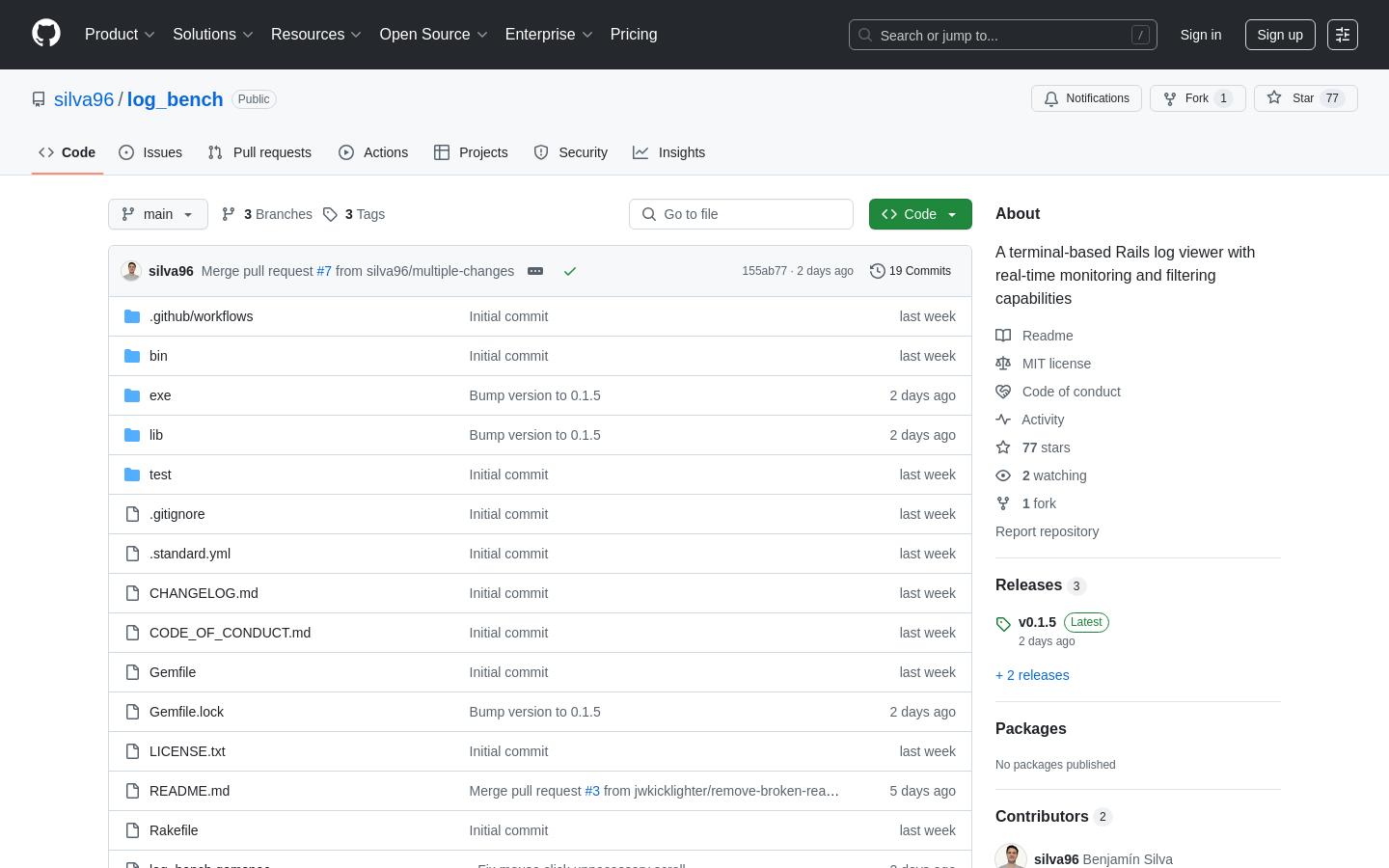
Task: Open the lib folder
Action: point(156,435)
